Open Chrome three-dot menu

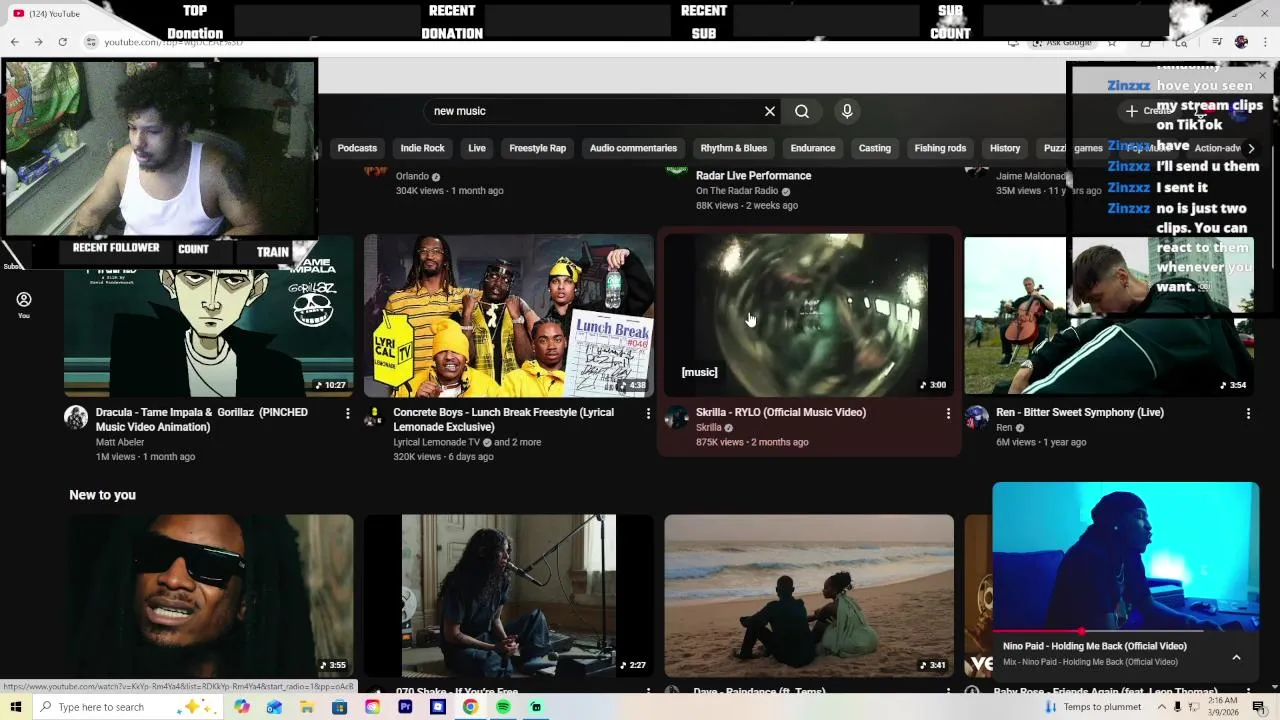coord(1264,42)
